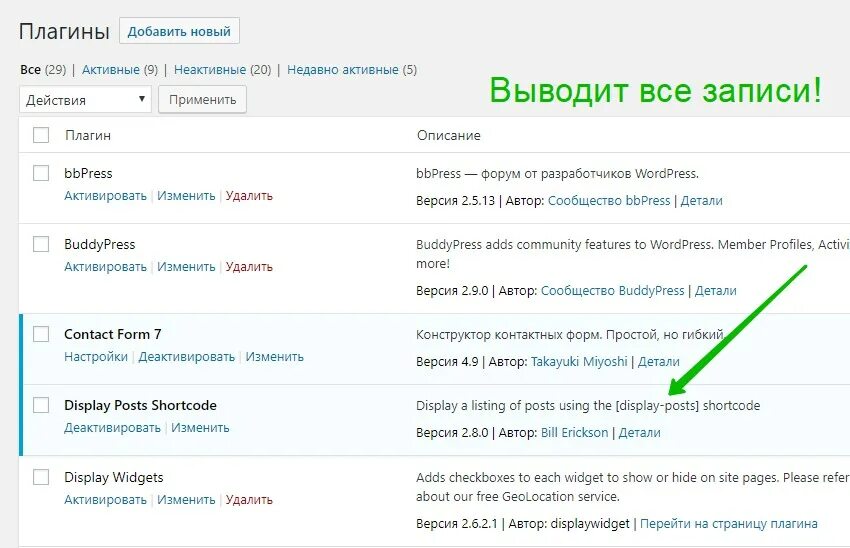Image resolution: width=850 pixels, height=548 pixels.
Task: Open Takayuki Miyoshi author link
Action: (x=579, y=362)
